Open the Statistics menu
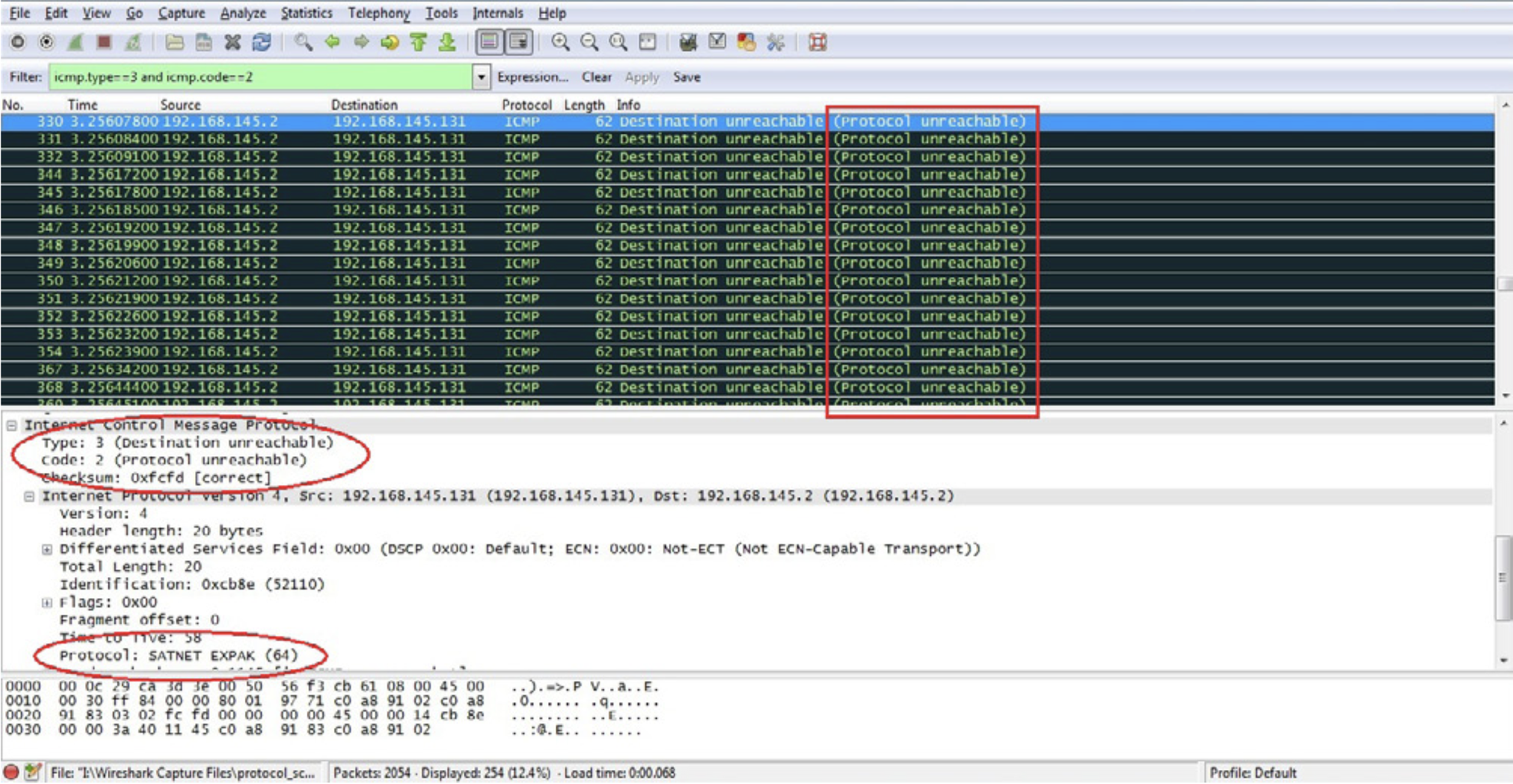 306,13
